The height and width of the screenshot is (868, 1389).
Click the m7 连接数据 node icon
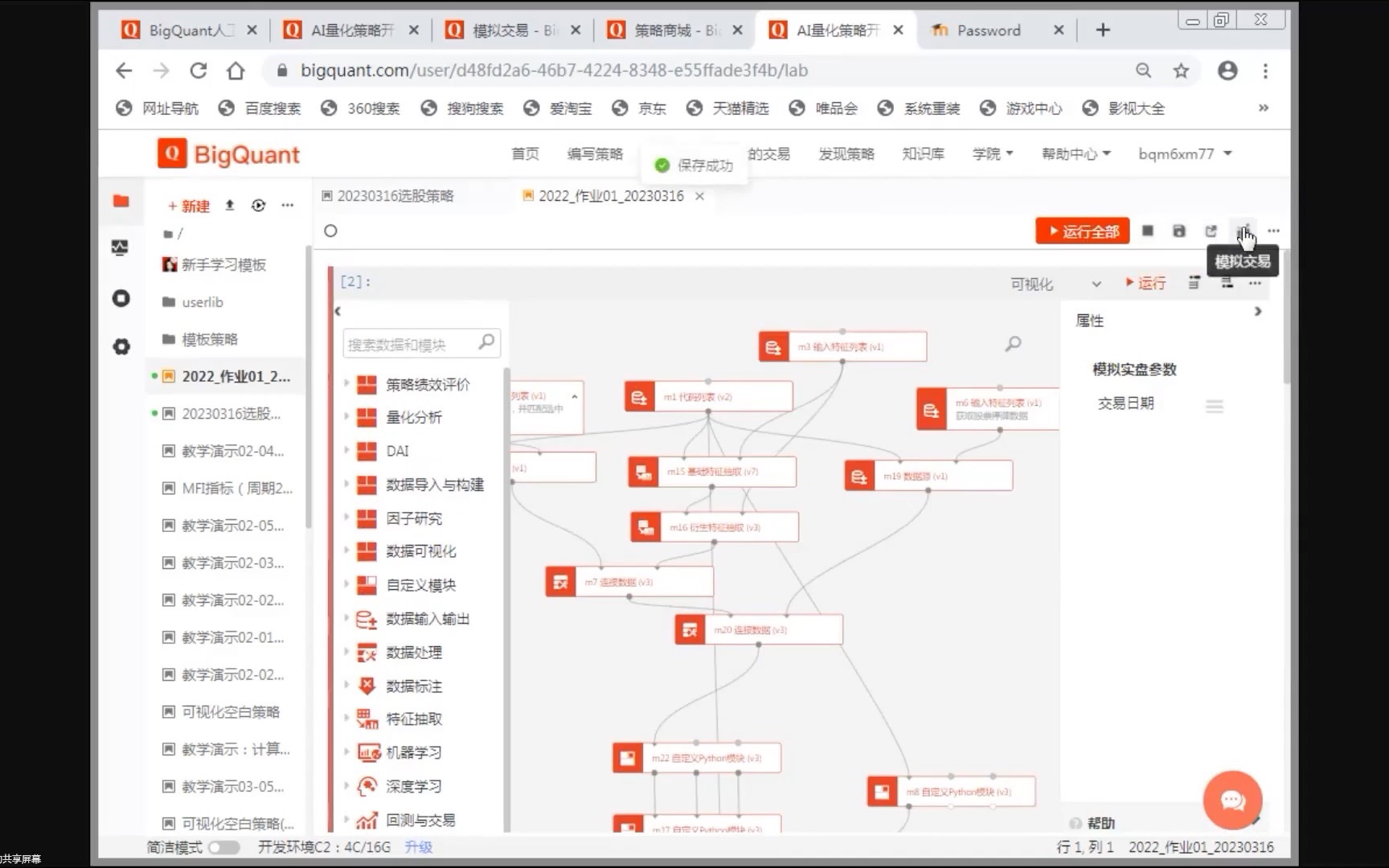tap(560, 582)
